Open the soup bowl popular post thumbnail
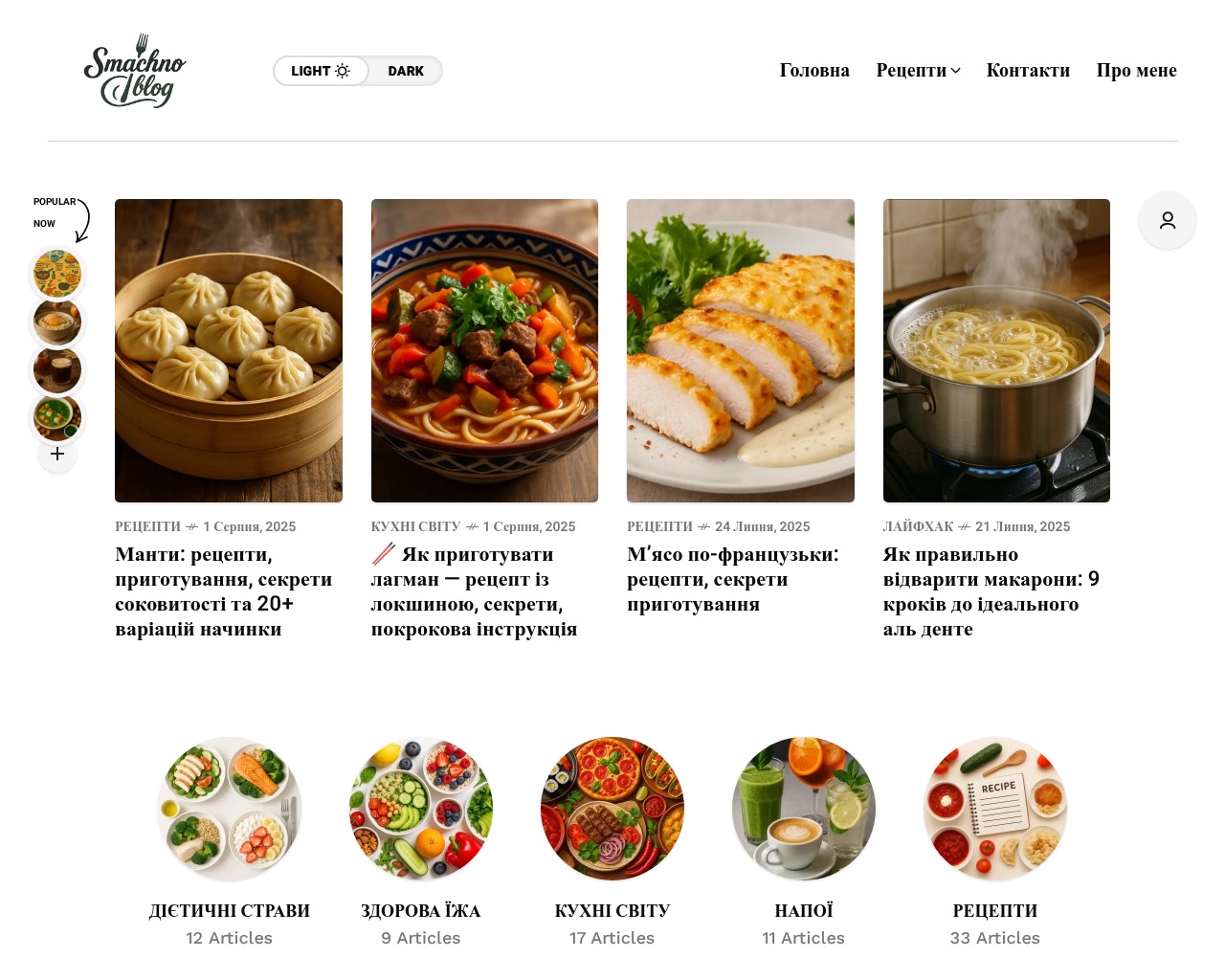This screenshot has width=1225, height=980. coord(57,322)
